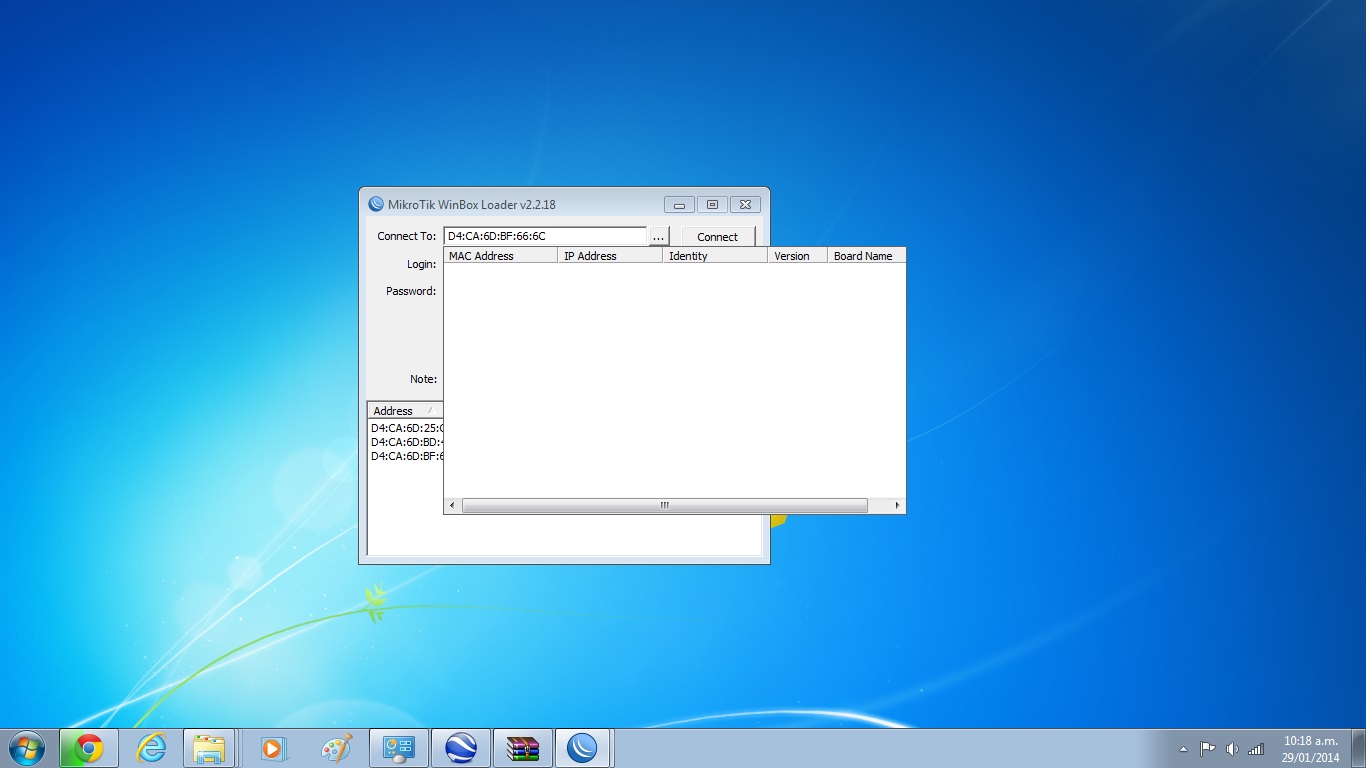Image resolution: width=1366 pixels, height=768 pixels.
Task: Switch to WinBox via its taskbar icon
Action: click(x=584, y=748)
